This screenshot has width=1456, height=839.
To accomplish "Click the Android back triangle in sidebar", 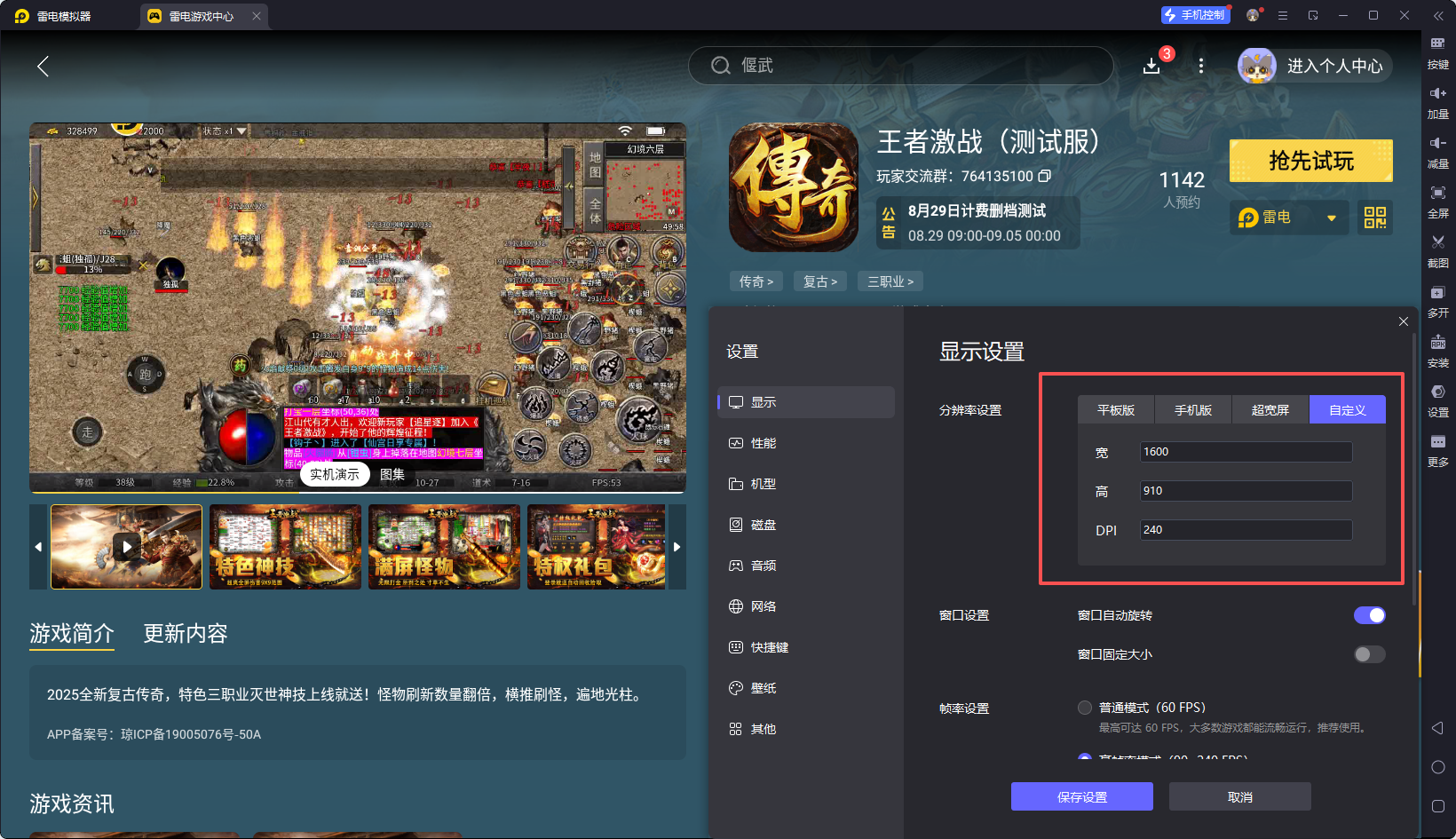I will [1437, 728].
